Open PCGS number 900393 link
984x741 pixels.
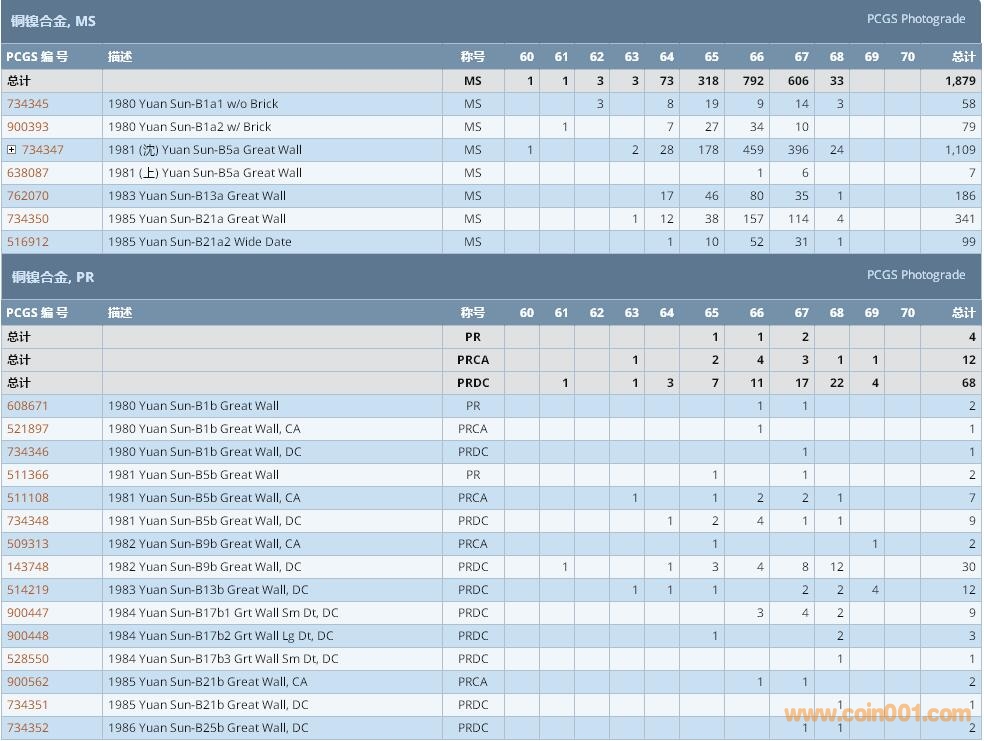(x=28, y=127)
